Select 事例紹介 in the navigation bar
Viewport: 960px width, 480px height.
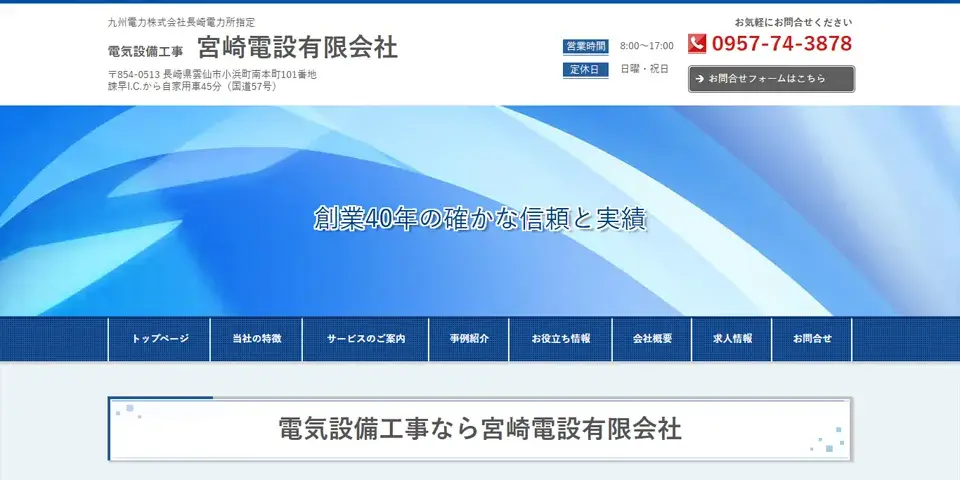click(x=469, y=339)
